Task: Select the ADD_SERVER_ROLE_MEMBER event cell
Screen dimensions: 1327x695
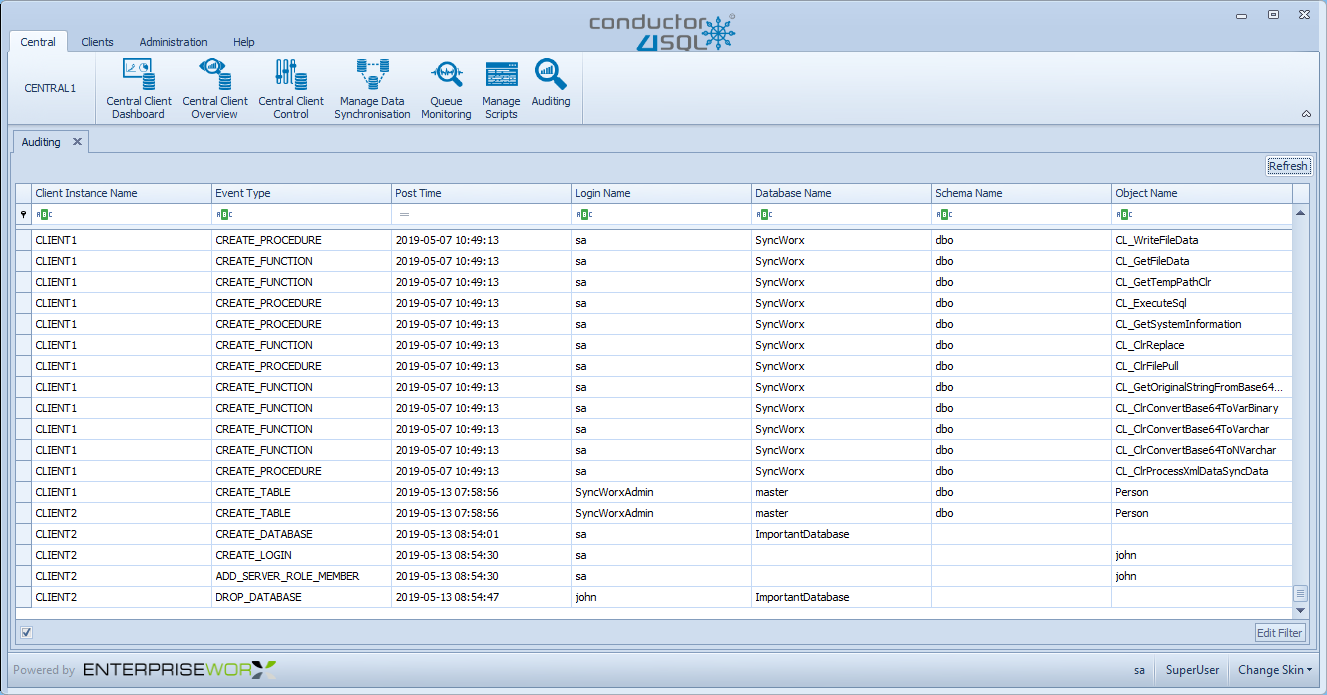Action: (301, 576)
